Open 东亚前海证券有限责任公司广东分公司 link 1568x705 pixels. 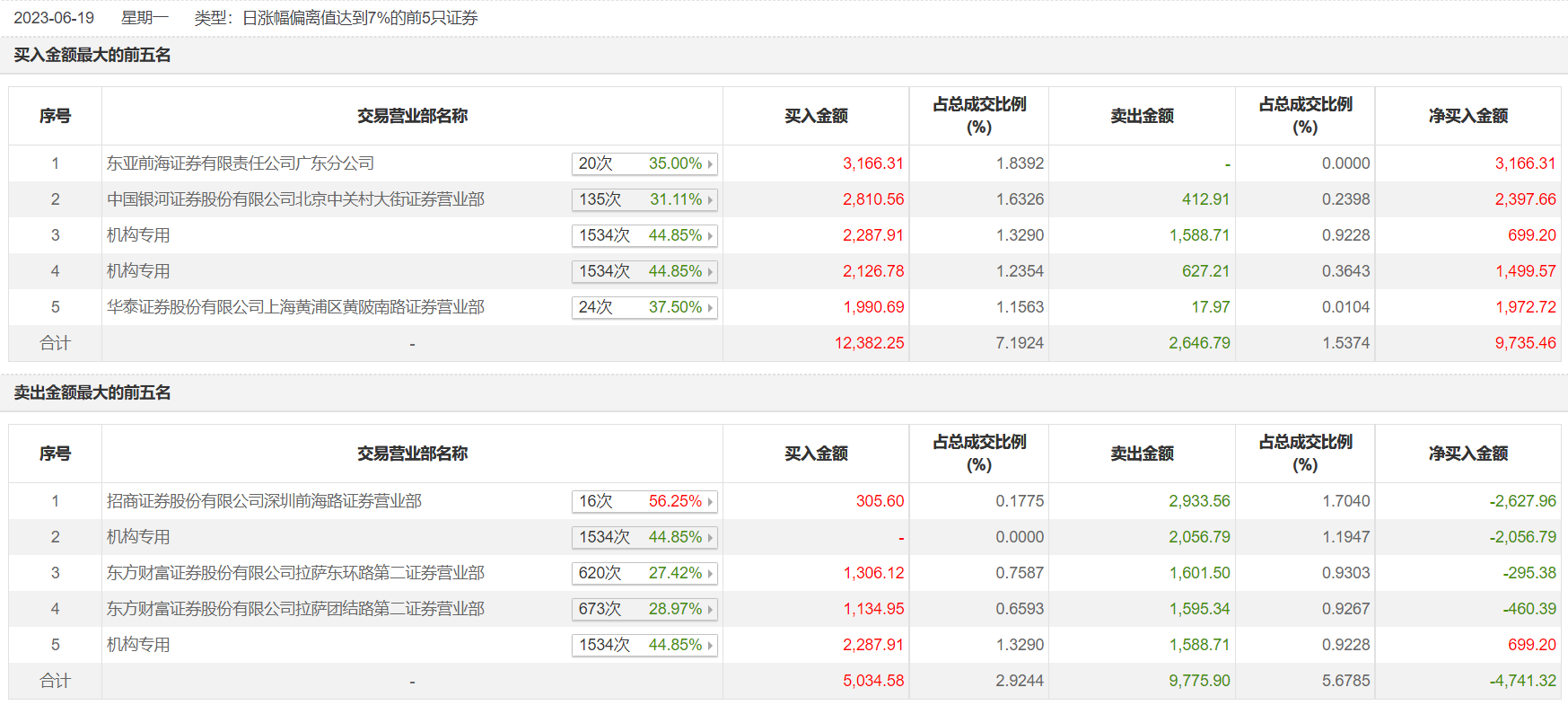click(241, 163)
